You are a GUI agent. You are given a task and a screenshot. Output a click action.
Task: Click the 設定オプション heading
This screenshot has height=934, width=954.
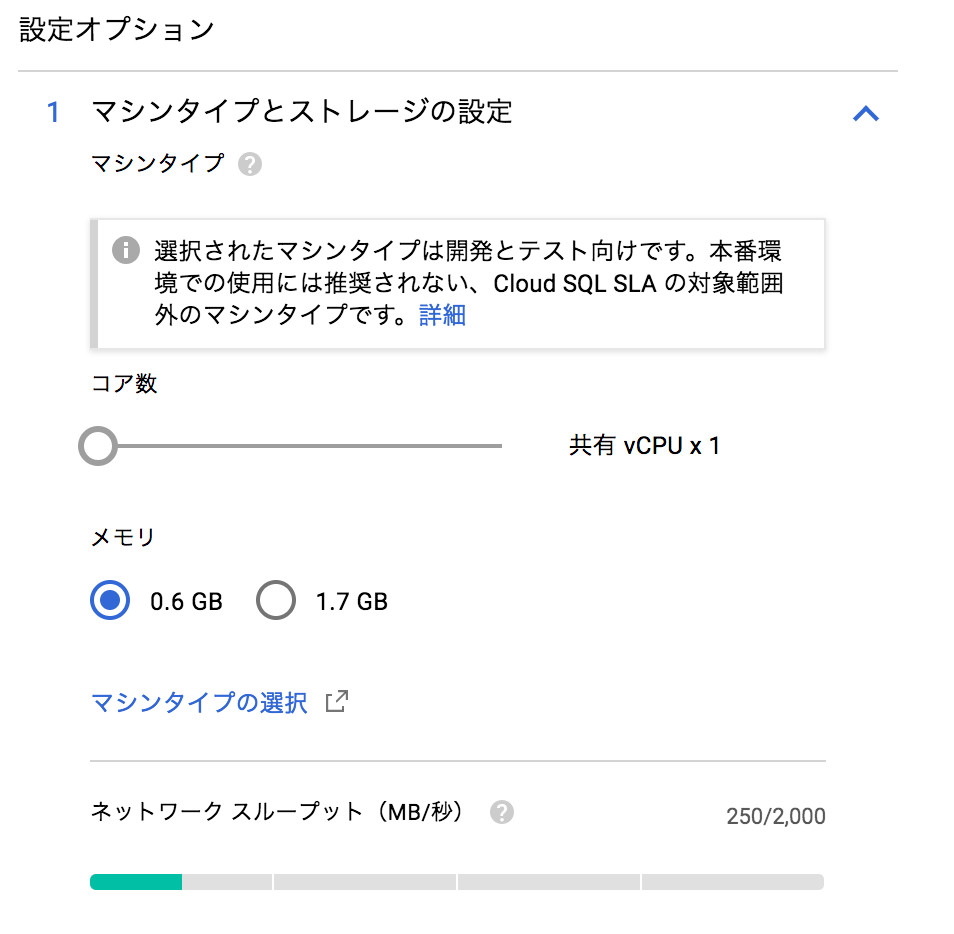(117, 29)
